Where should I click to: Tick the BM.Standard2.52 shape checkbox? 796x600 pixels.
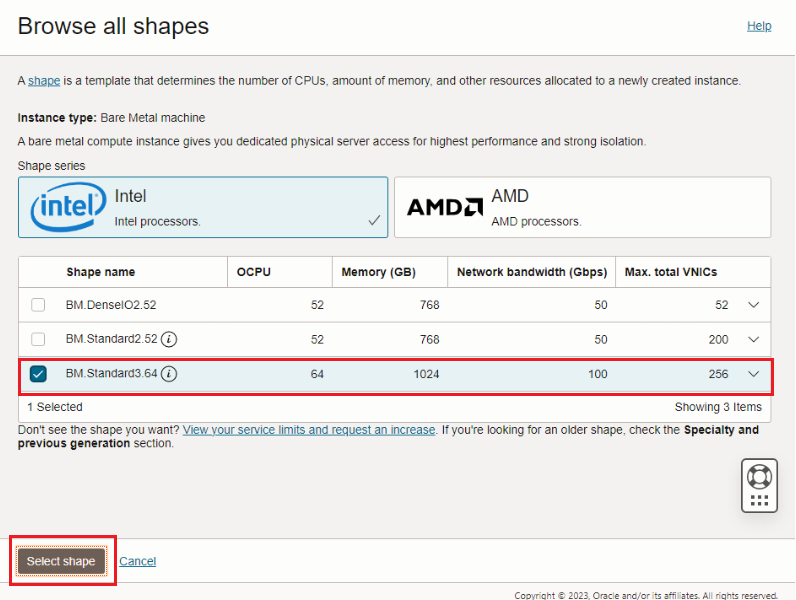pyautogui.click(x=38, y=339)
